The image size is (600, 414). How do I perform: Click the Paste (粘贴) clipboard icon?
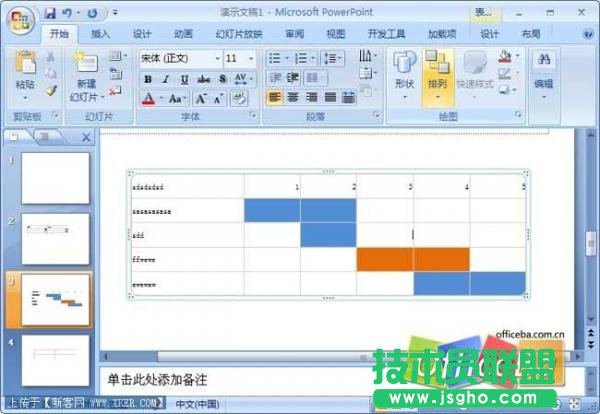(x=25, y=62)
